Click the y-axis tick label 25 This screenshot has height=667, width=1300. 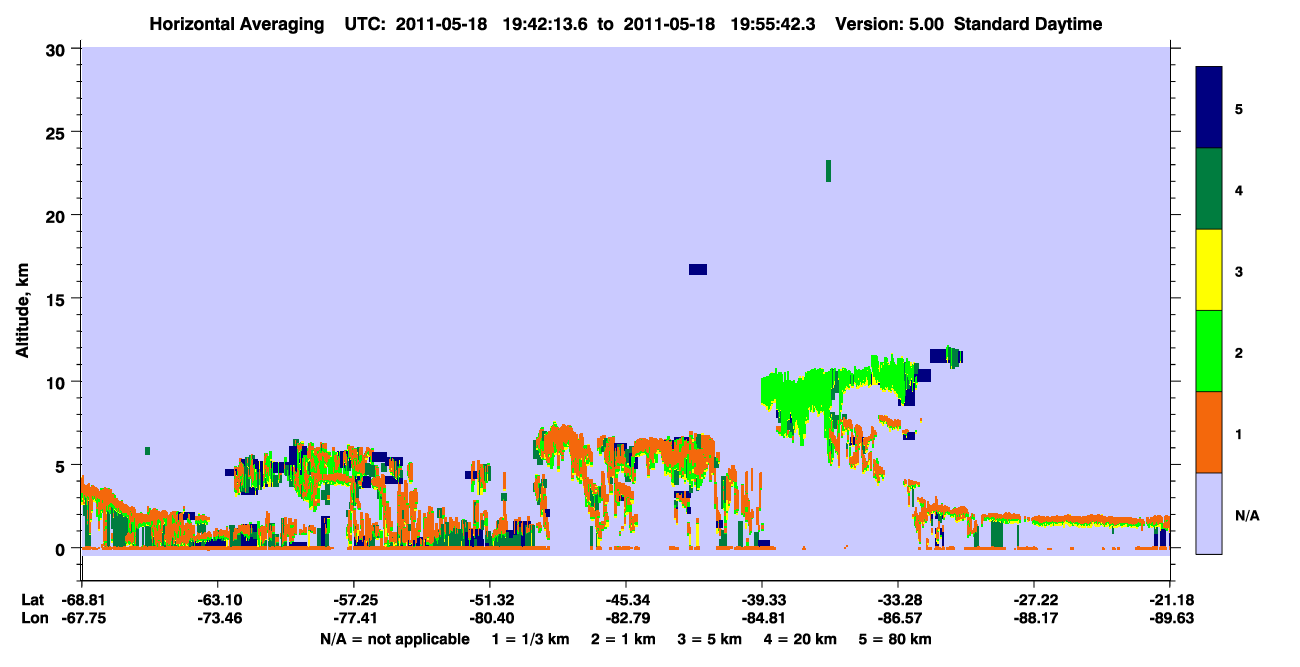point(58,132)
